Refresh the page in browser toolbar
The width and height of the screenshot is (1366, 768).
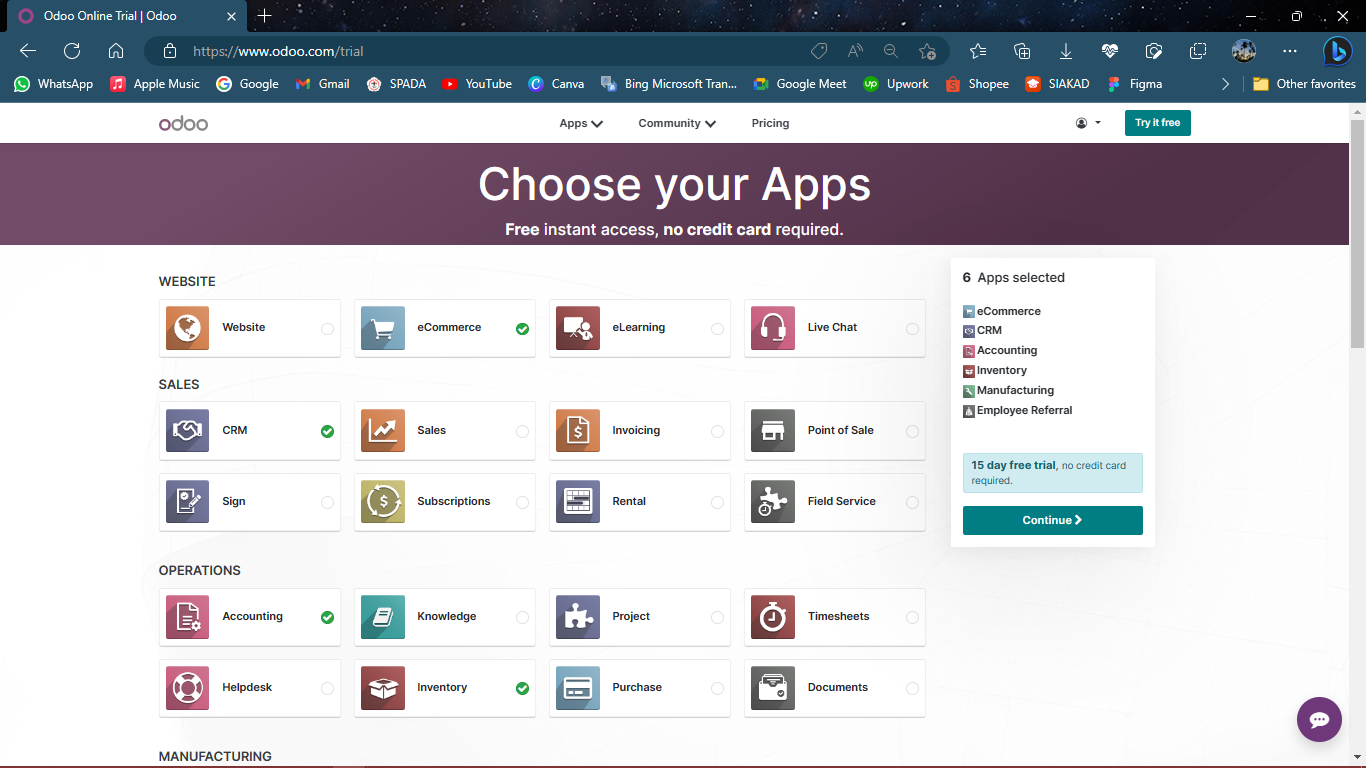(72, 51)
